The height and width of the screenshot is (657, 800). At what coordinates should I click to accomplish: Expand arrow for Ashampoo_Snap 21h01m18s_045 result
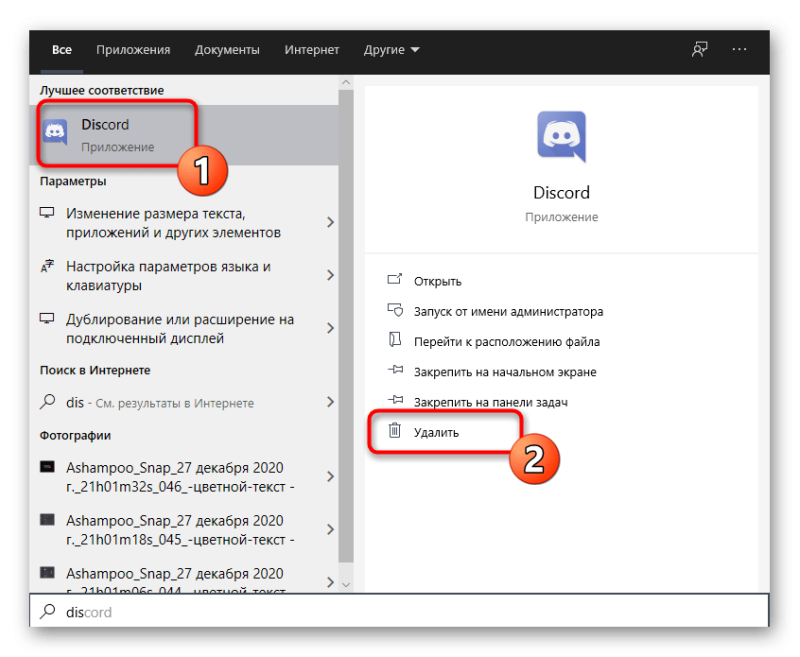330,529
